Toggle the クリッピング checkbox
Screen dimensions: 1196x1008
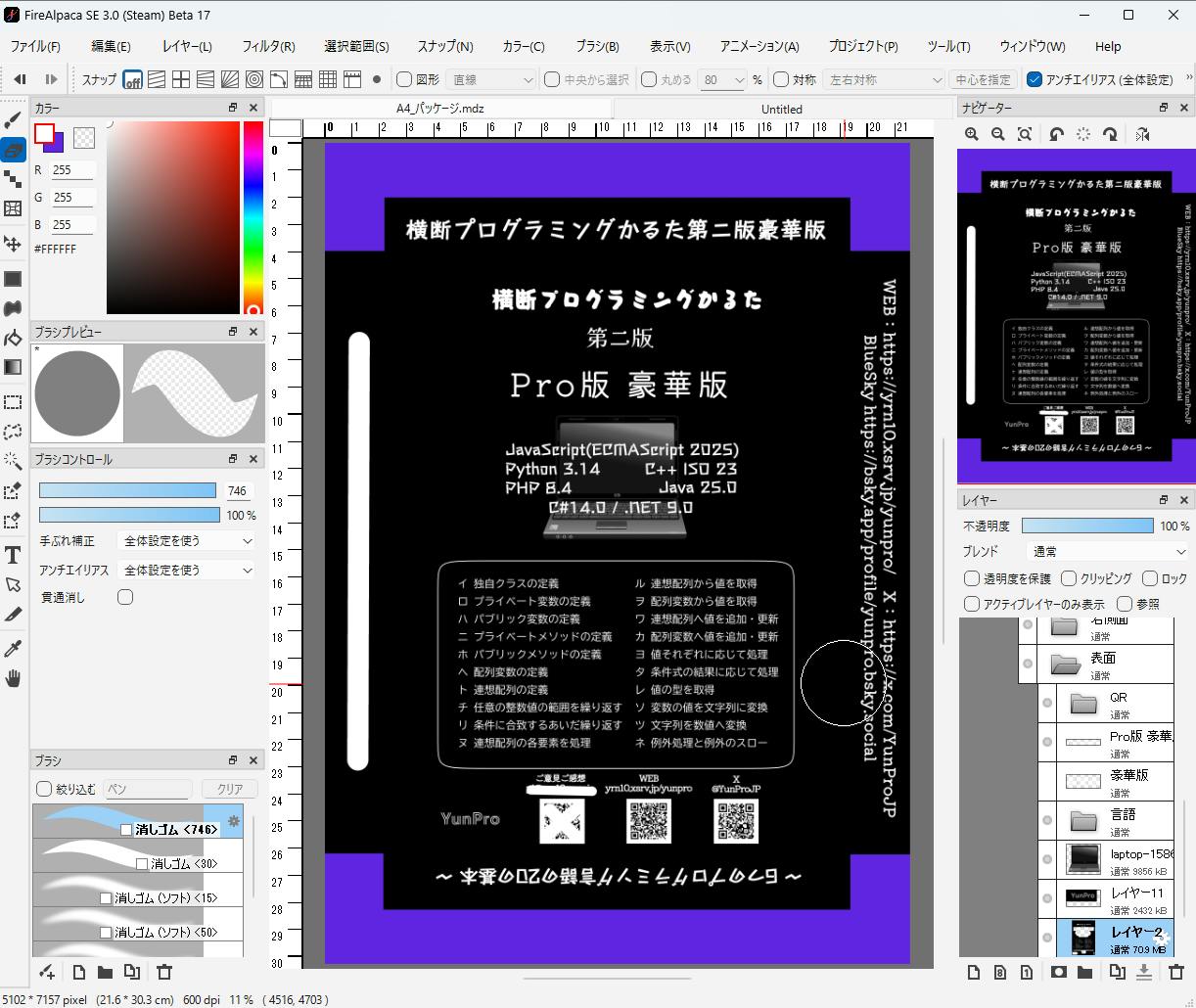(x=1069, y=578)
